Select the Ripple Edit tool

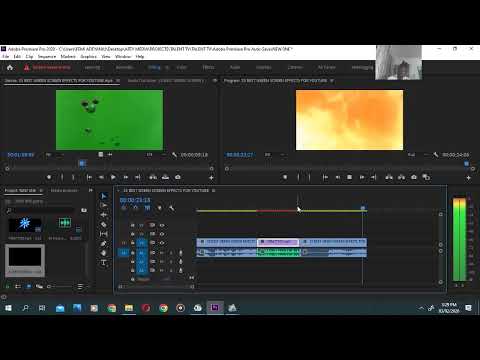pyautogui.click(x=104, y=215)
